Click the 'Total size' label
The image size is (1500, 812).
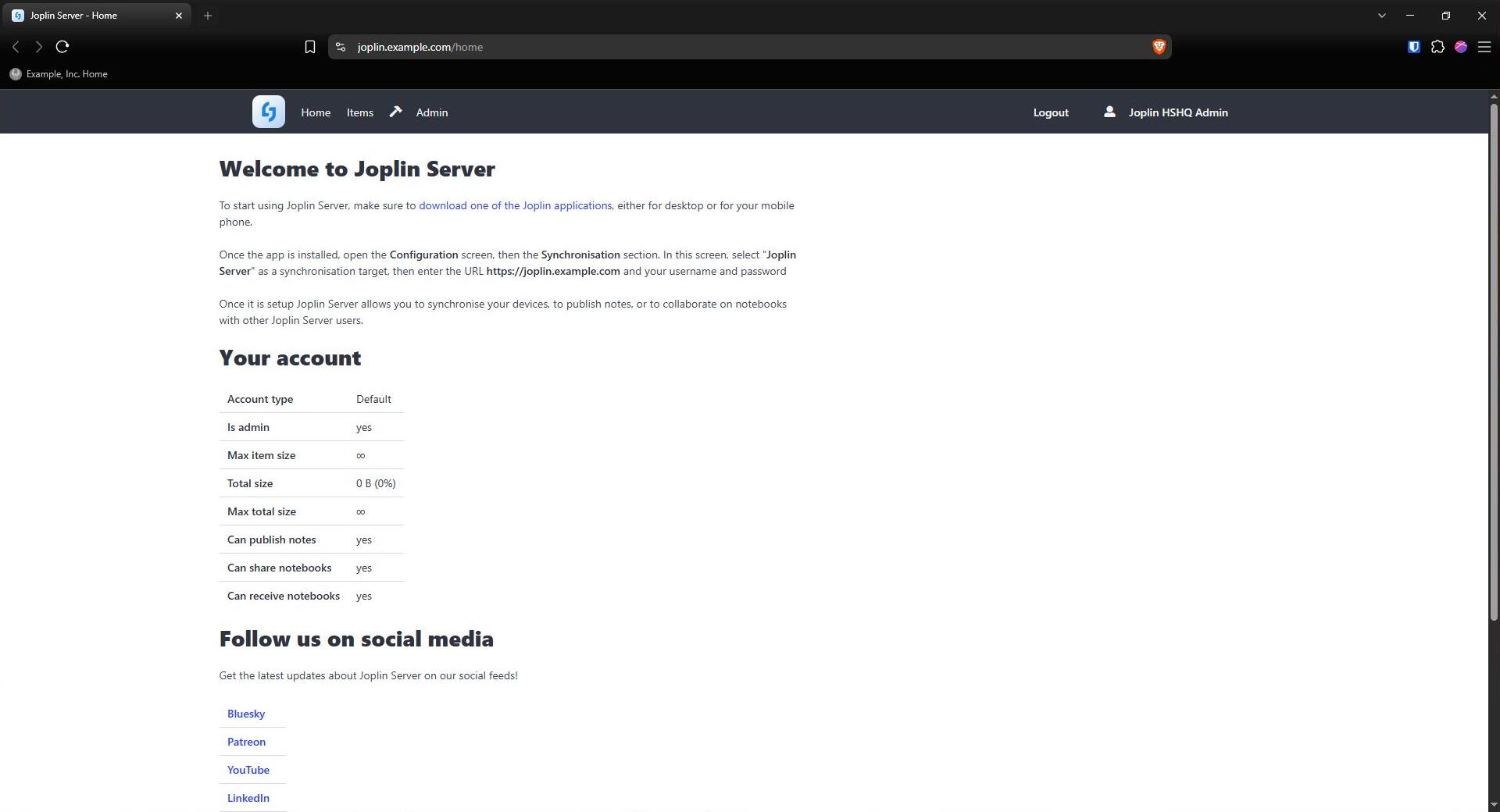[x=250, y=483]
